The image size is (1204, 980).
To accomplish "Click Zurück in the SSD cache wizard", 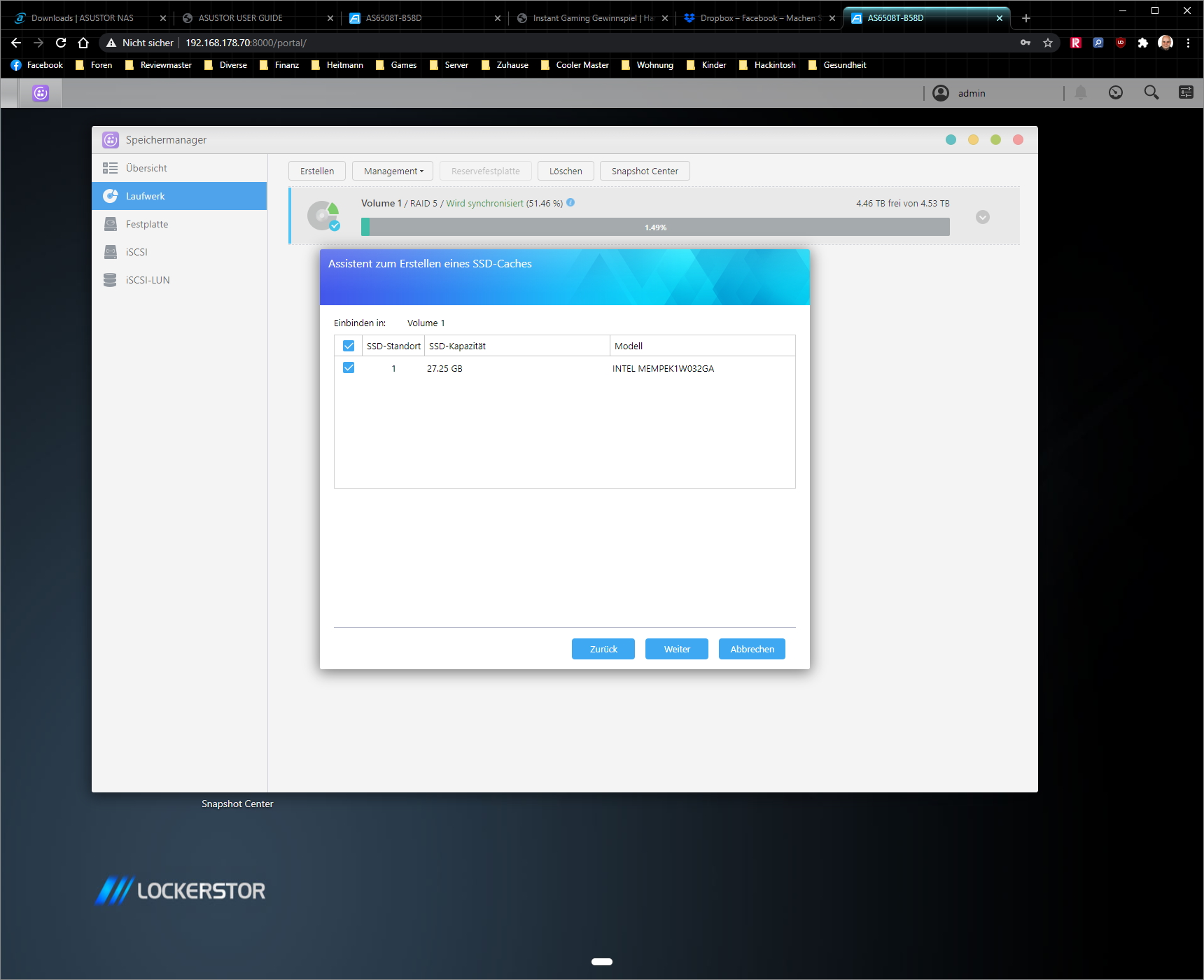I will [x=603, y=649].
